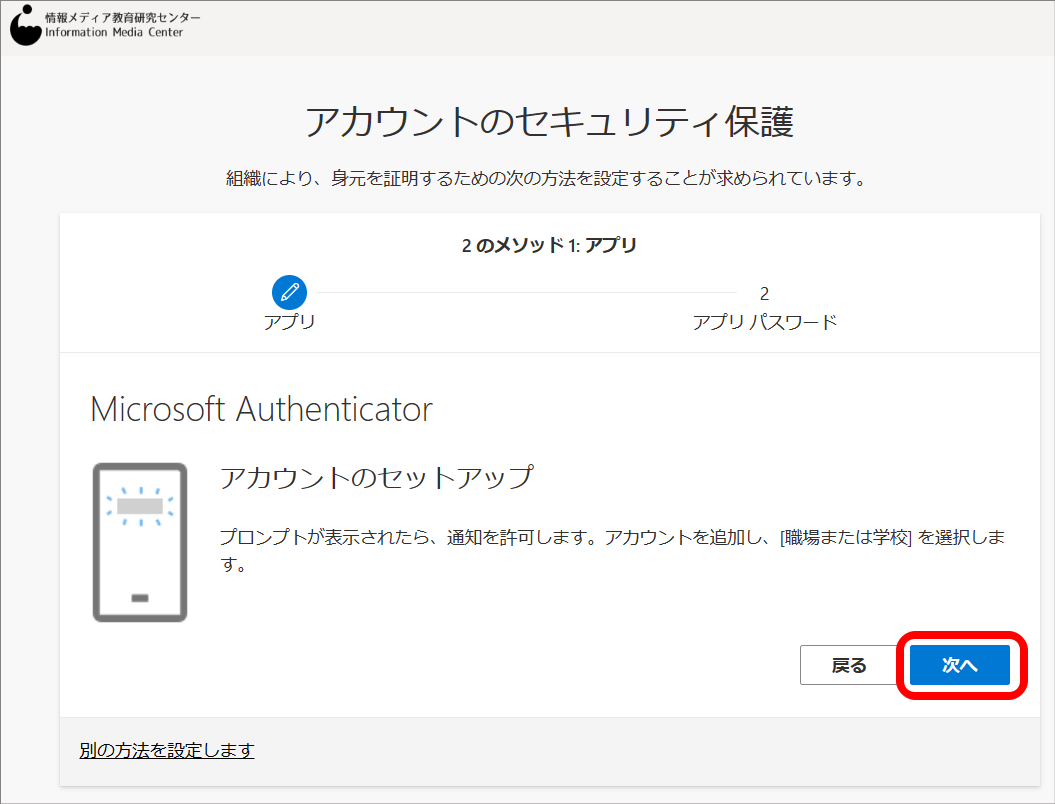Click the アプリ step label

(x=289, y=322)
